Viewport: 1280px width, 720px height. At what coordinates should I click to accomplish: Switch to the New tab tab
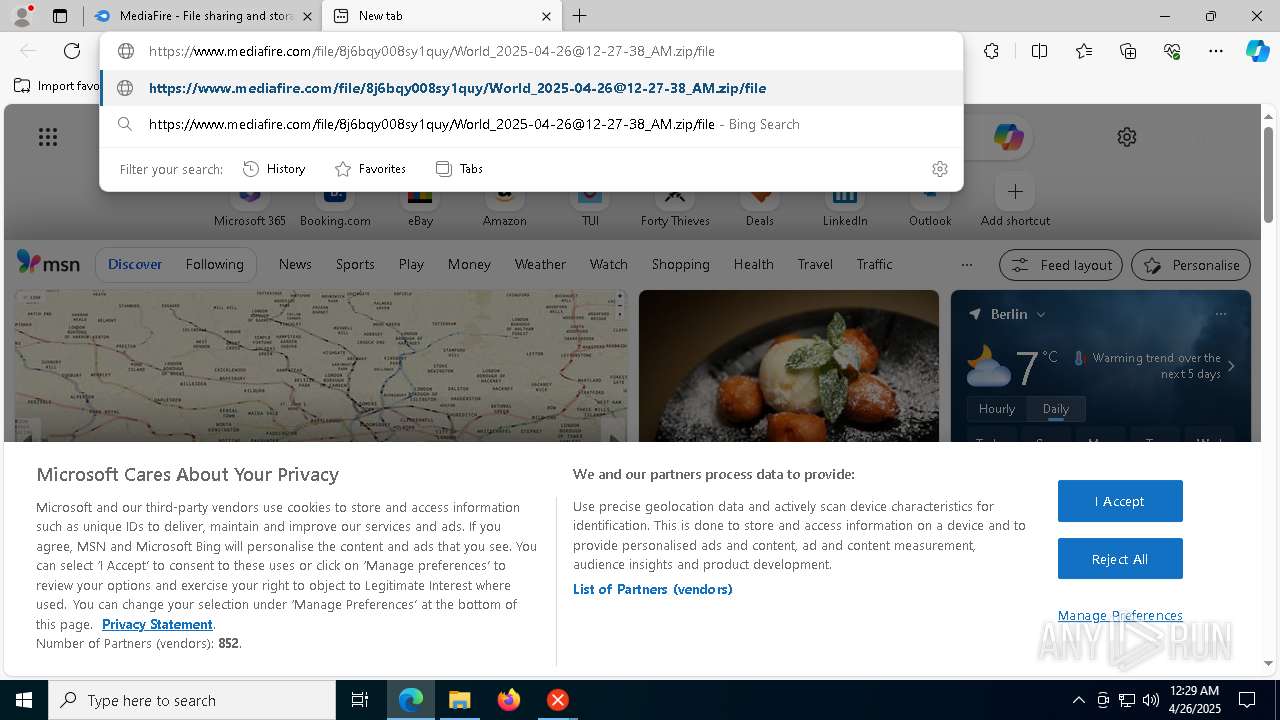pos(441,16)
